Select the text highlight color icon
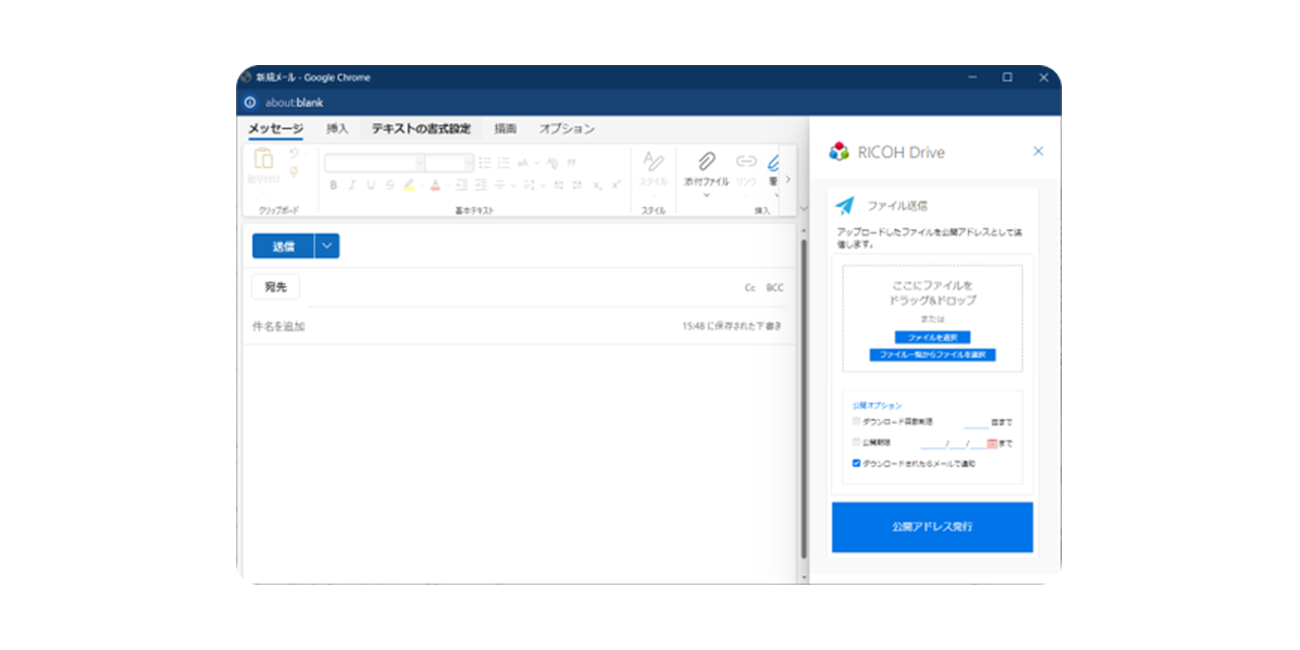 (x=409, y=185)
